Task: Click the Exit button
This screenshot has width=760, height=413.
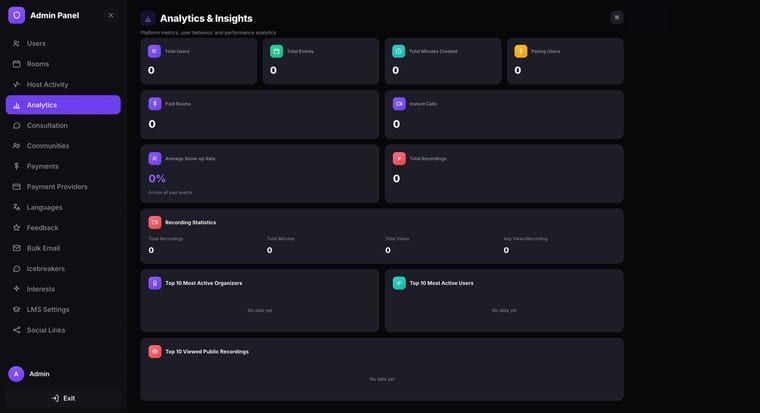Action: click(63, 398)
